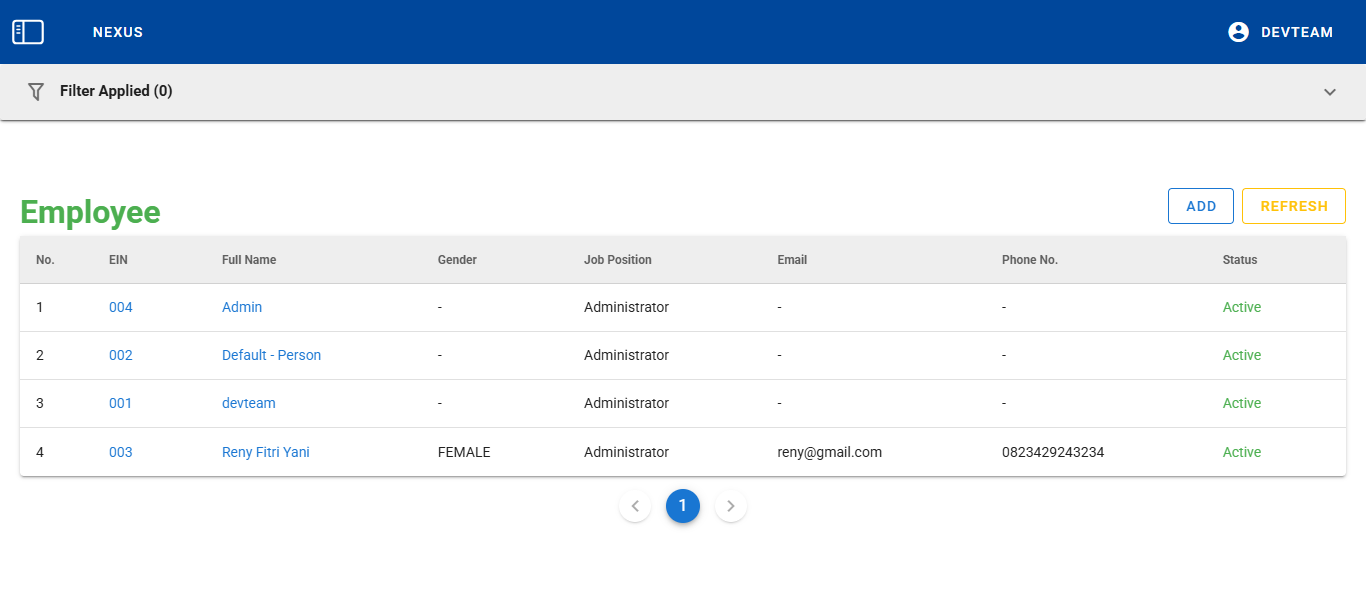
Task: Click the NEXUS app title
Action: coord(118,32)
